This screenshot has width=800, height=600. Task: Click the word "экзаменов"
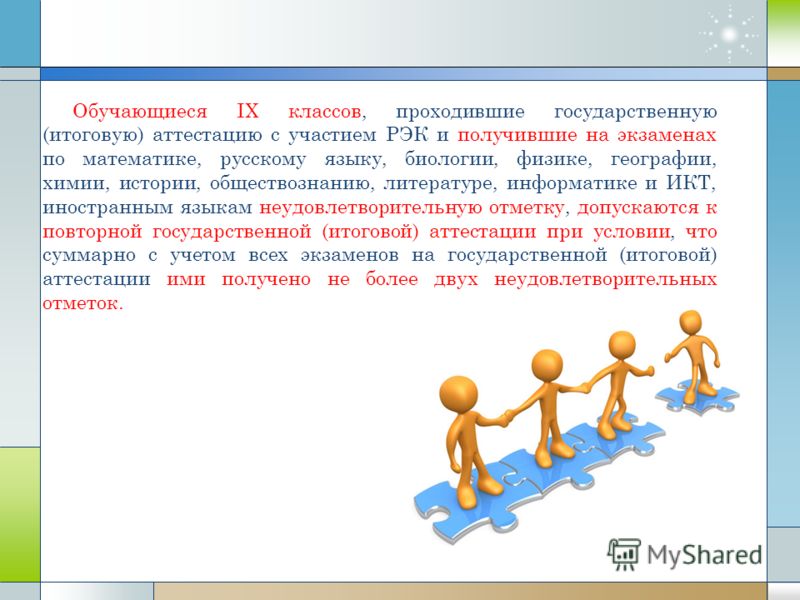click(x=349, y=256)
